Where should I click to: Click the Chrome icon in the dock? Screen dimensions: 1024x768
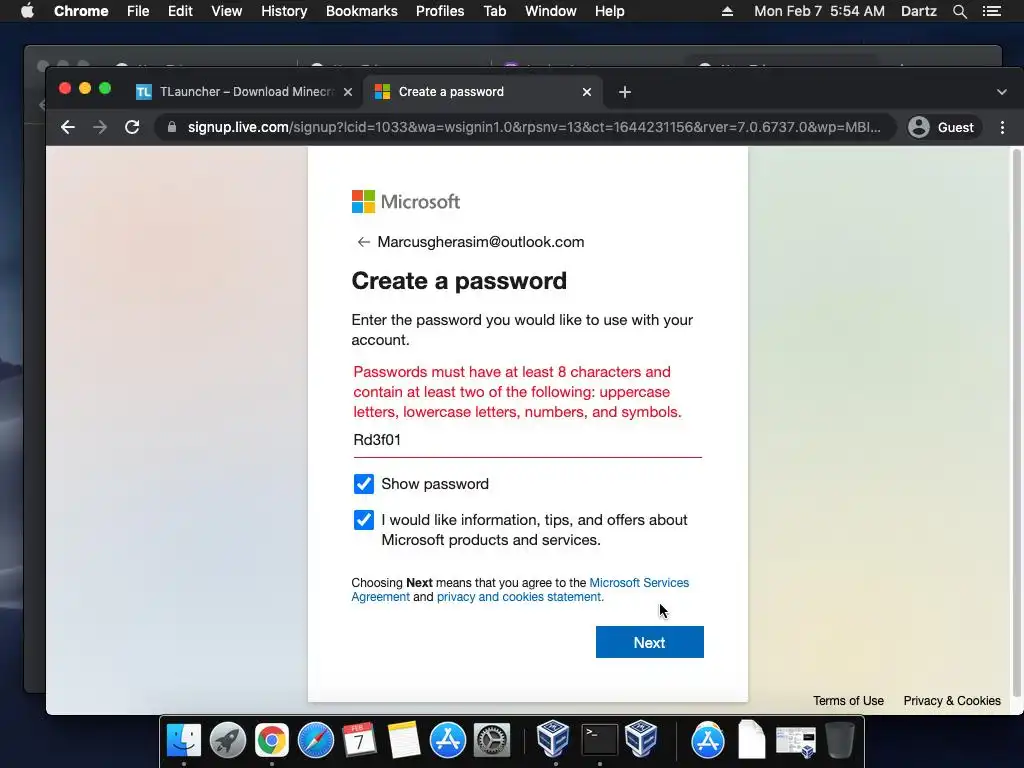272,740
